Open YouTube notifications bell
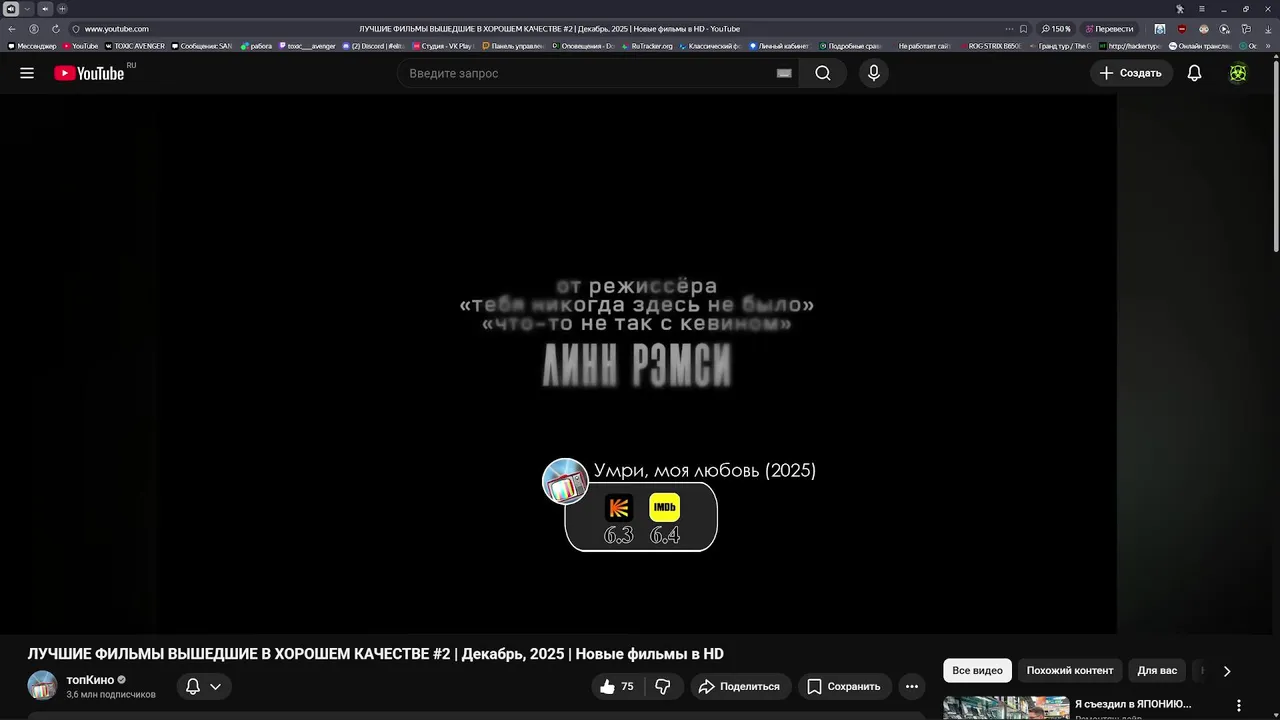Image resolution: width=1280 pixels, height=720 pixels. click(x=1194, y=73)
